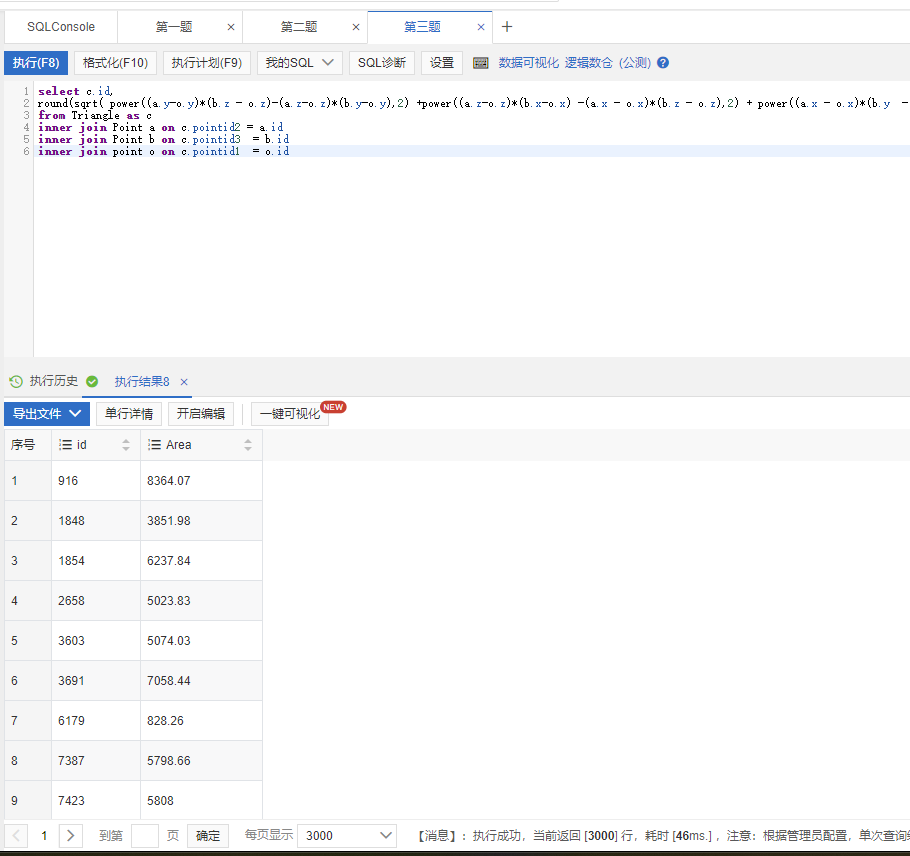Image resolution: width=910 pixels, height=856 pixels.
Task: Select the 执行结果8 result tab
Action: pos(142,381)
